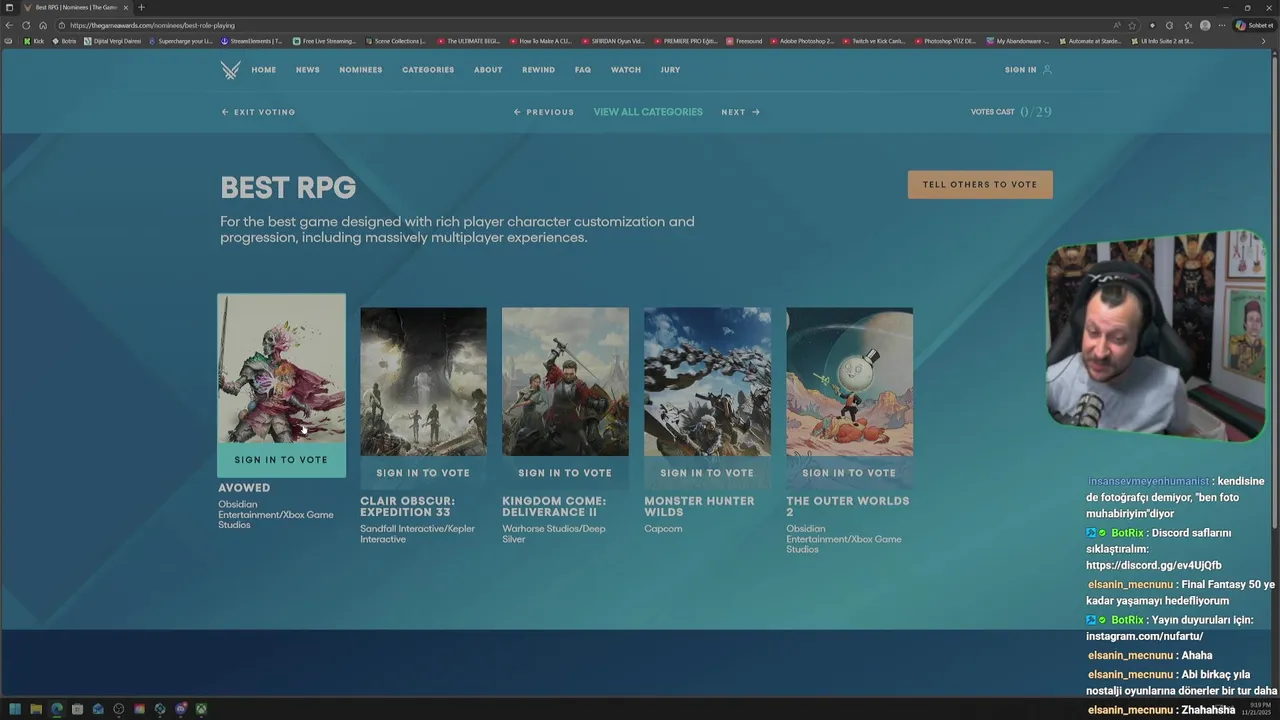The image size is (1280, 720).
Task: Open the Adobe Photoshop bookmark
Action: (x=802, y=41)
